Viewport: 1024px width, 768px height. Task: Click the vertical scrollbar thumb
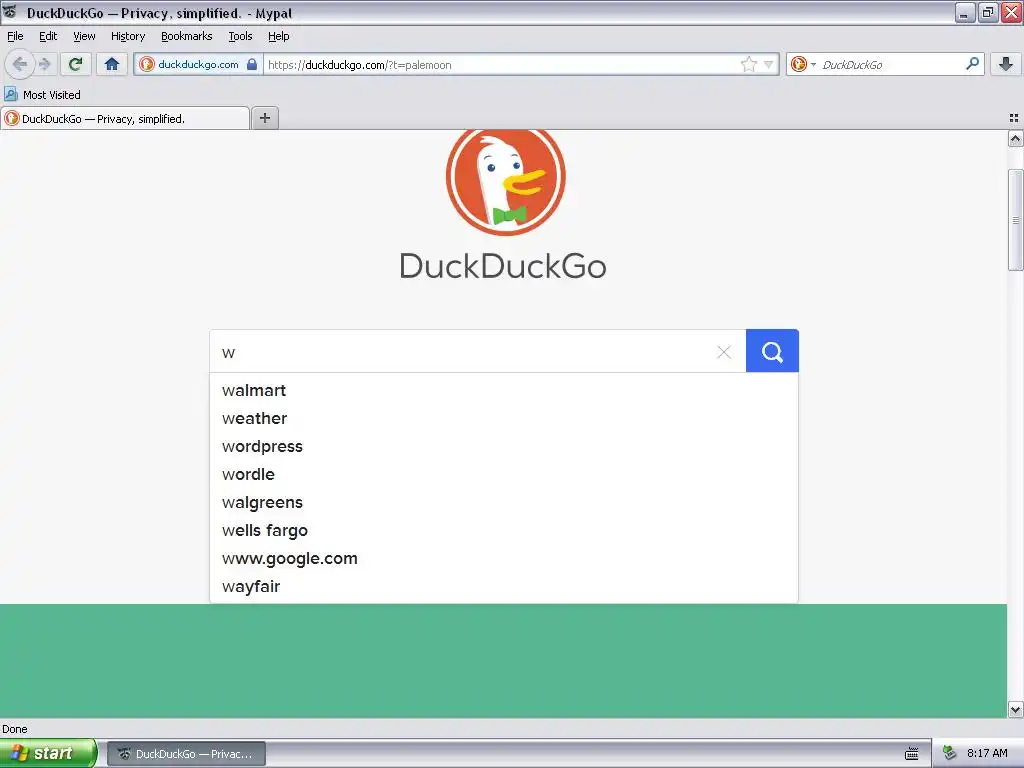pos(1015,219)
